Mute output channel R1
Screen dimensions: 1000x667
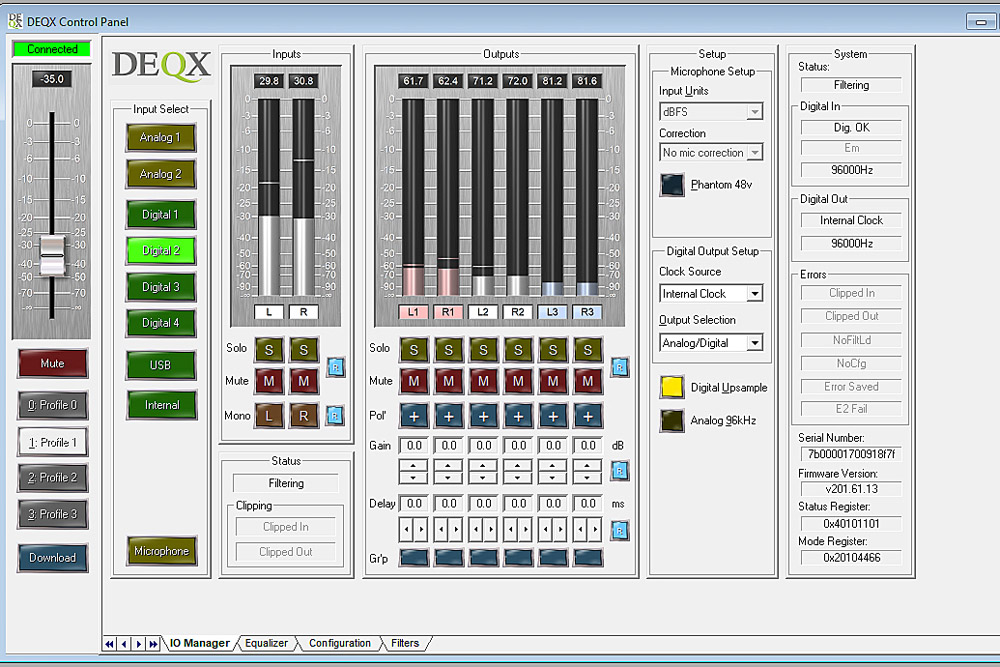tap(449, 381)
